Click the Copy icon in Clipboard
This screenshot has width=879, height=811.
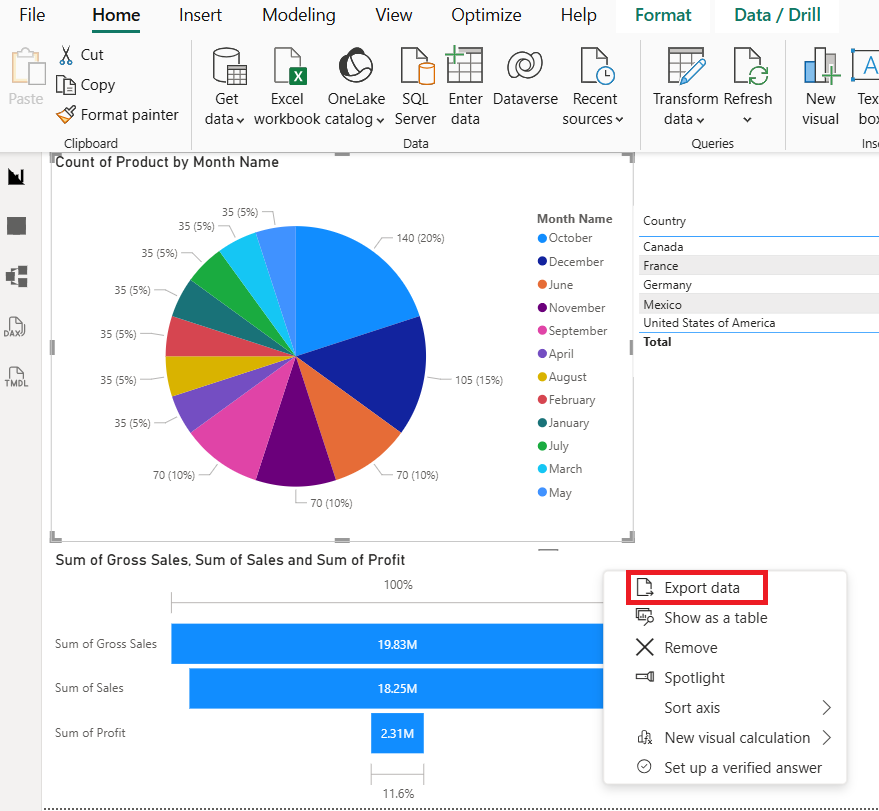coord(66,85)
